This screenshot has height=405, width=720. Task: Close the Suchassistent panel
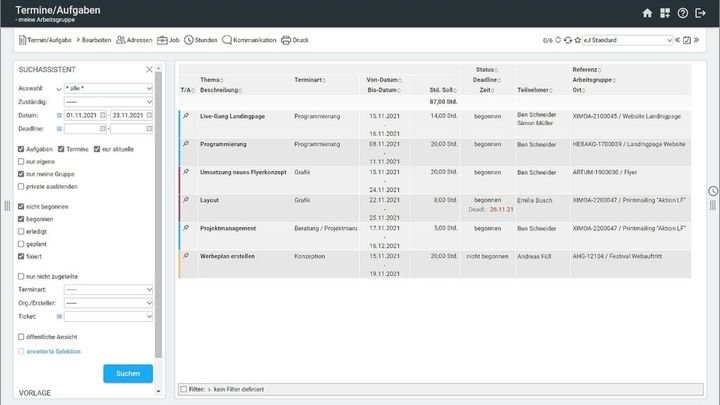[x=149, y=69]
